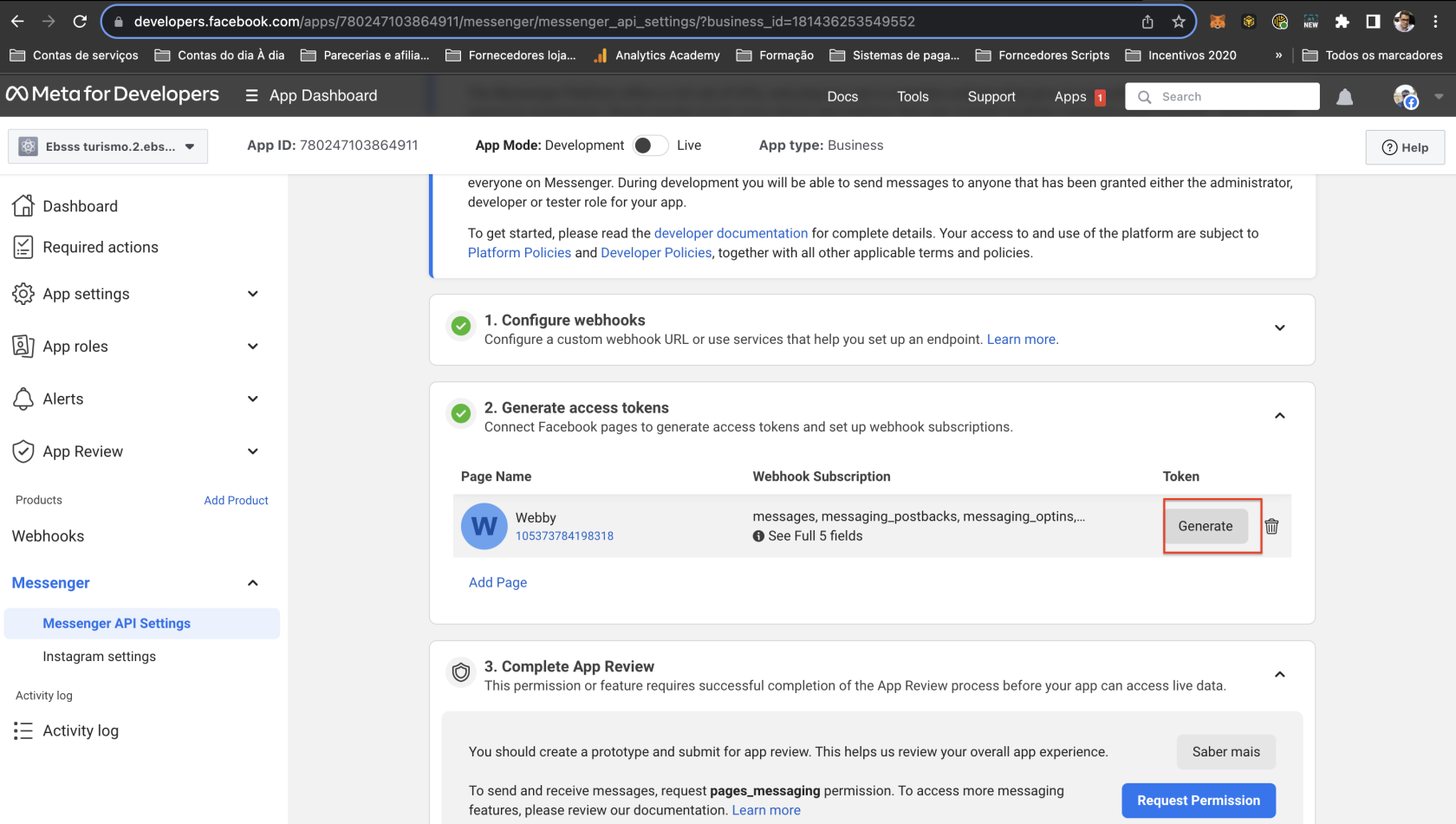The height and width of the screenshot is (824, 1456).
Task: Open the Ebsss turismo app selector dropdown
Action: pyautogui.click(x=107, y=146)
